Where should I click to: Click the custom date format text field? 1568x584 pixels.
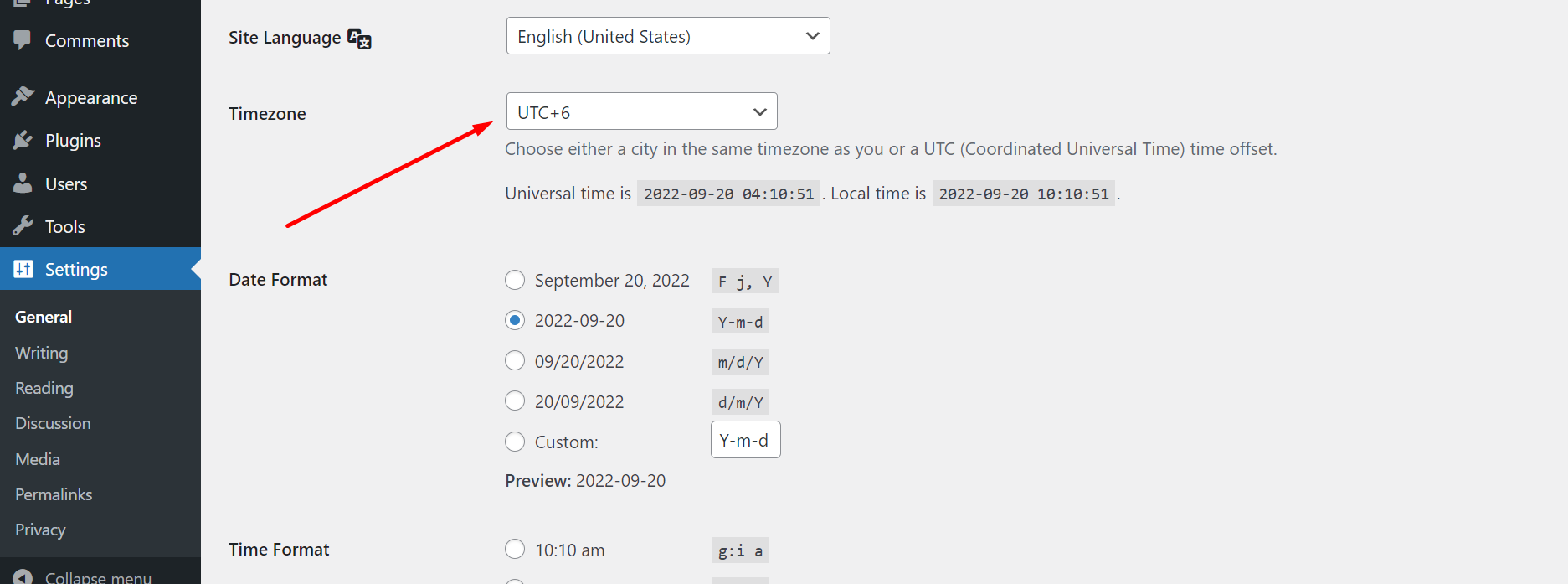pyautogui.click(x=745, y=440)
